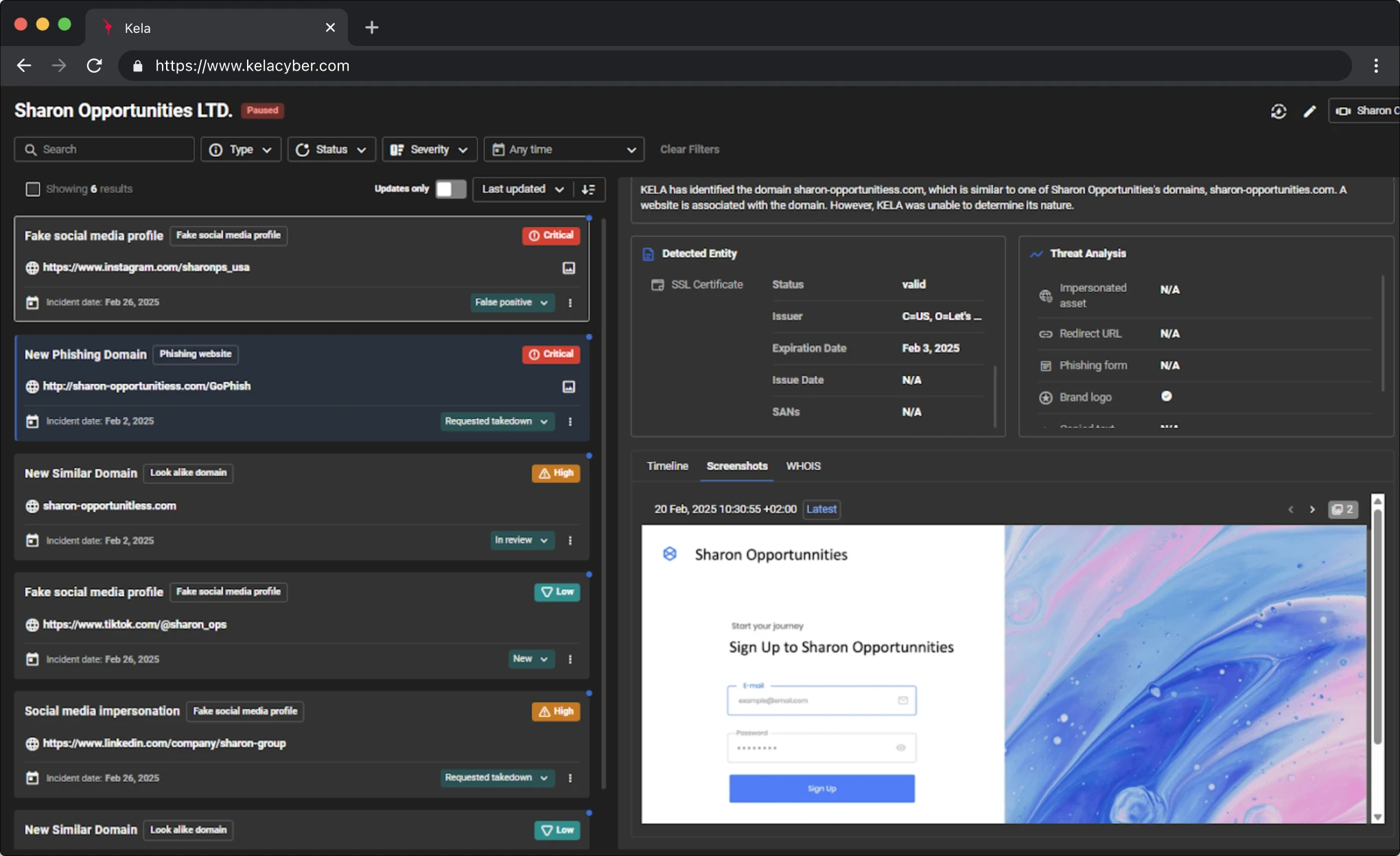Open more options for Instagram profile card
This screenshot has height=856, width=1400.
[570, 302]
